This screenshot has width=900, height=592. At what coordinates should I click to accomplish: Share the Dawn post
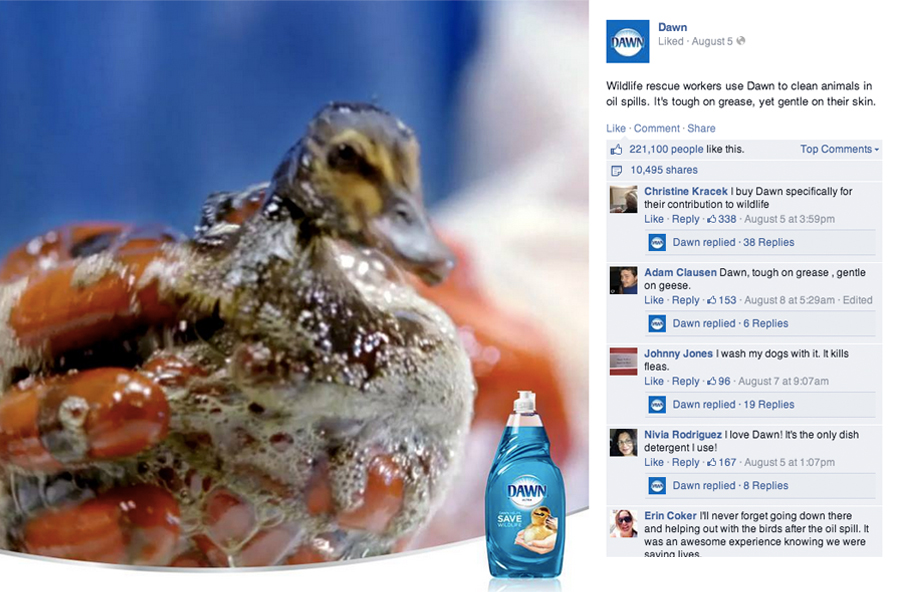coord(701,129)
